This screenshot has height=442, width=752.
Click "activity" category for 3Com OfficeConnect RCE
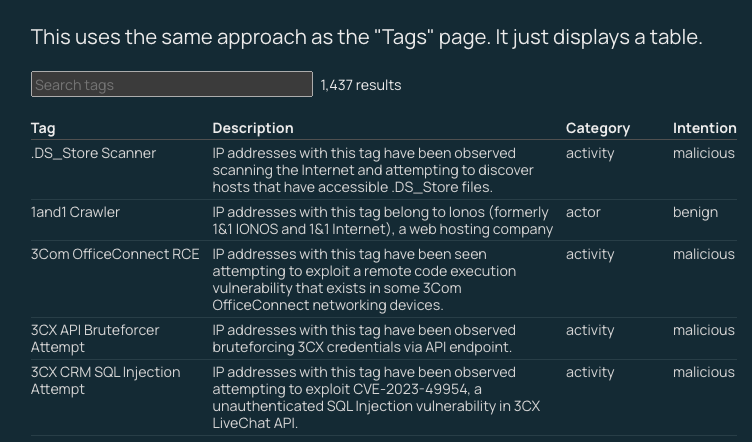(x=590, y=254)
